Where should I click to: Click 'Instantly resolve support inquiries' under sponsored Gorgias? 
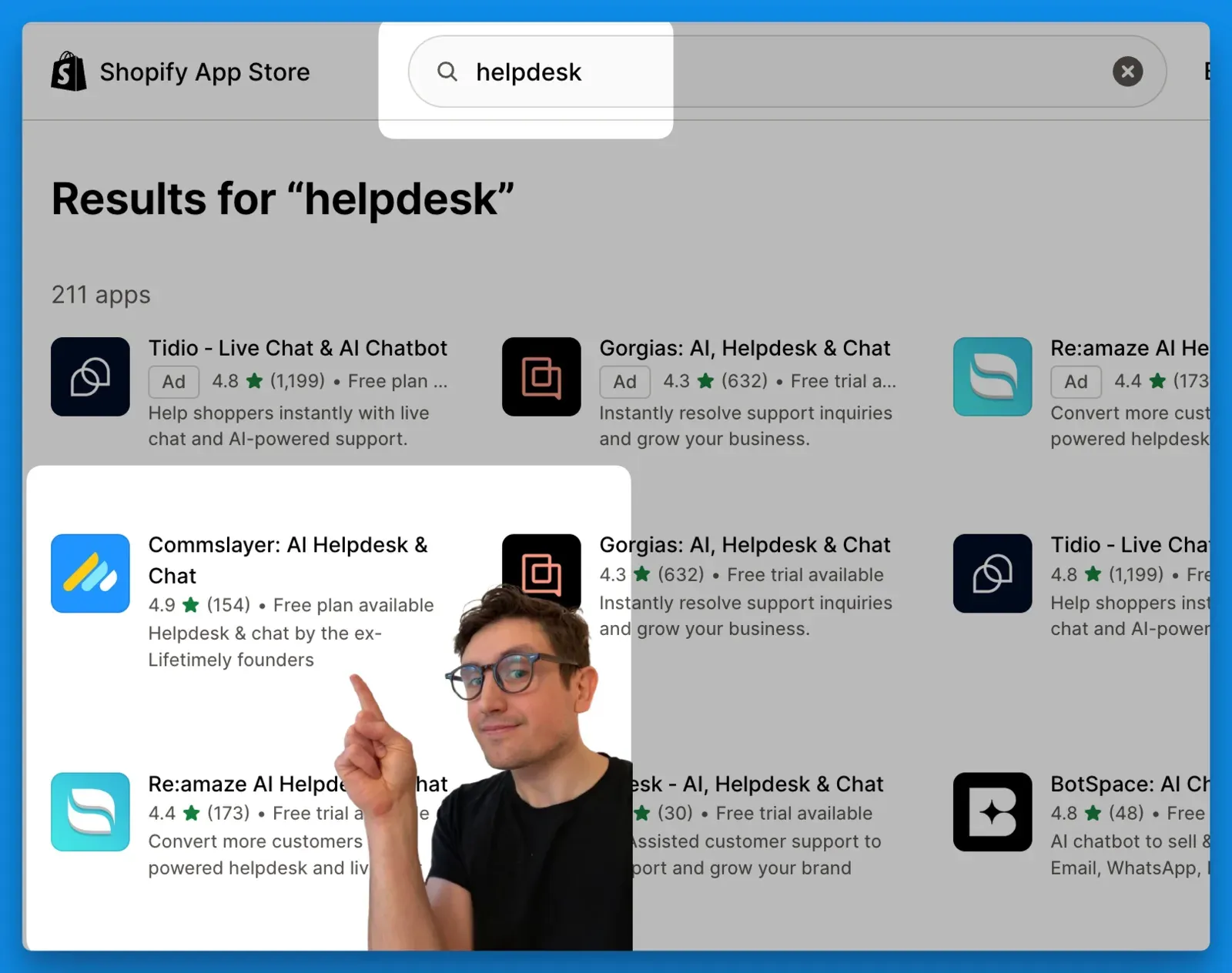pyautogui.click(x=745, y=413)
